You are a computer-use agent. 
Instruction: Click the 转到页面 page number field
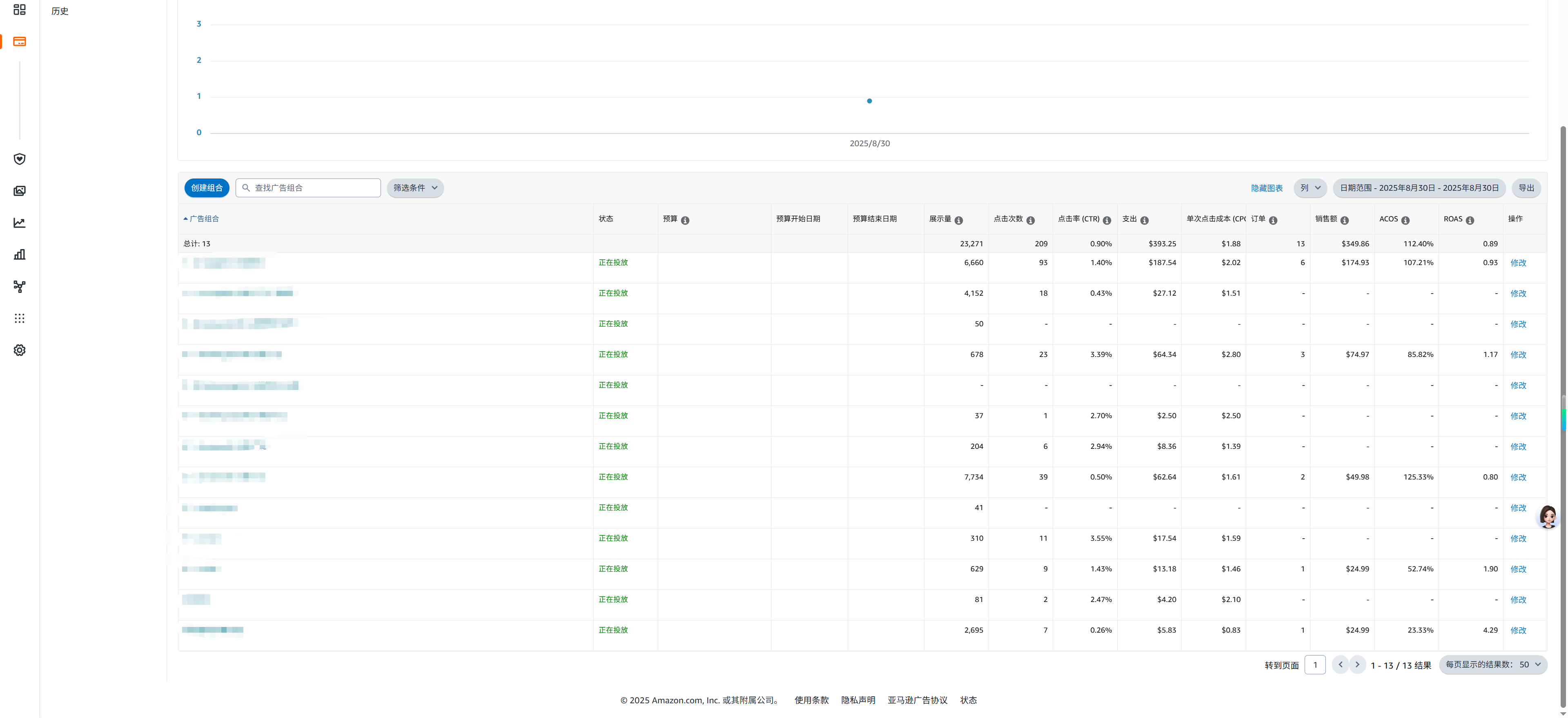point(1315,664)
